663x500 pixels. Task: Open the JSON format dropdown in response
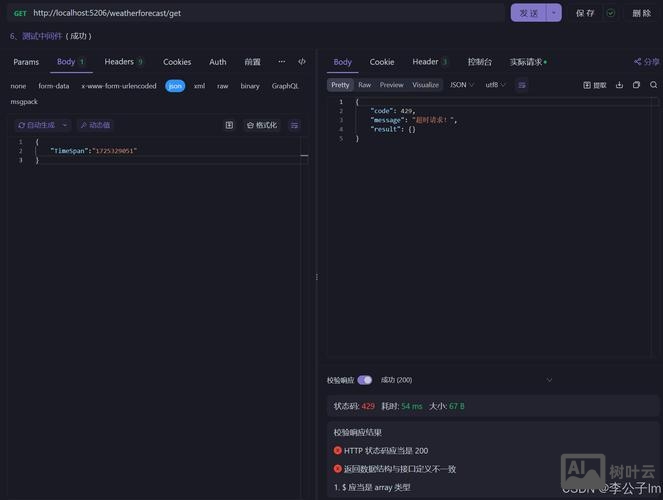point(462,85)
